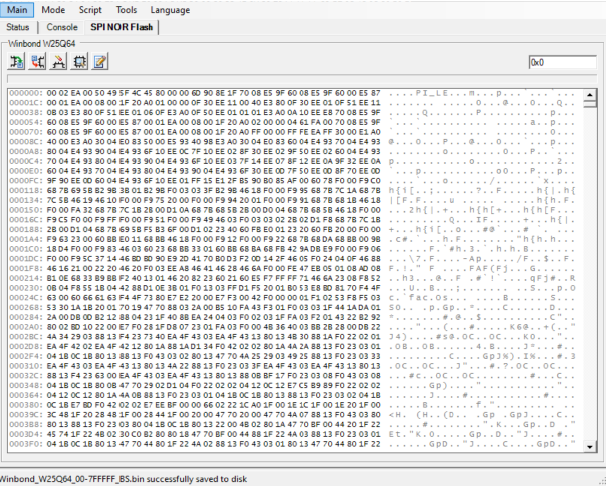Image resolution: width=606 pixels, height=486 pixels.
Task: Click offset label 000214:
Action: 26,278
